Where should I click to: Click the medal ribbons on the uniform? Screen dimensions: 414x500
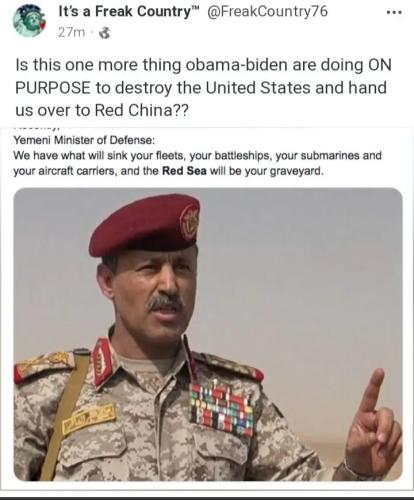click(222, 409)
